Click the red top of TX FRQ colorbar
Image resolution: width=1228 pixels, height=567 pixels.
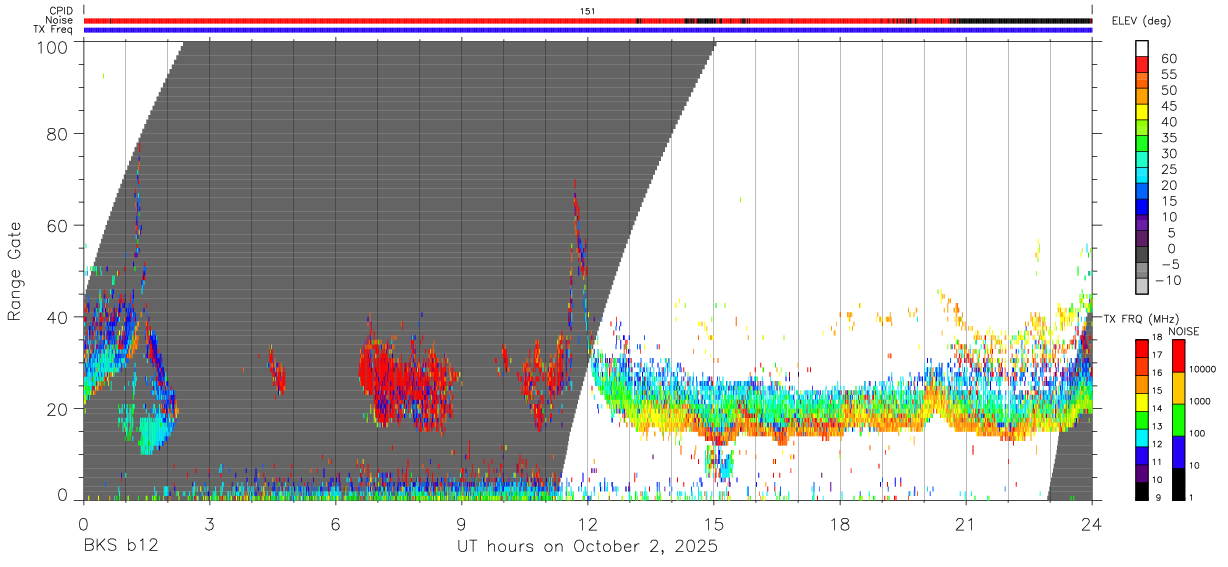coord(1142,347)
